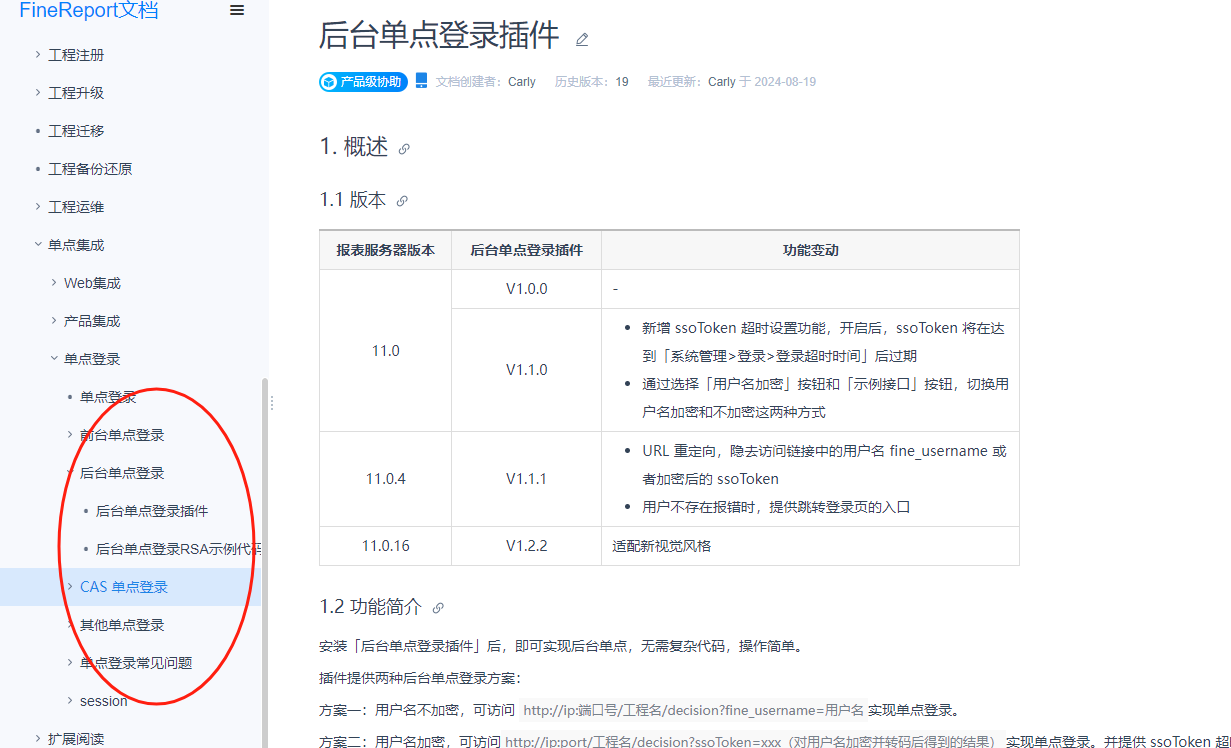1231x748 pixels.
Task: Select the 后台单点登录 tree item
Action: coord(122,473)
